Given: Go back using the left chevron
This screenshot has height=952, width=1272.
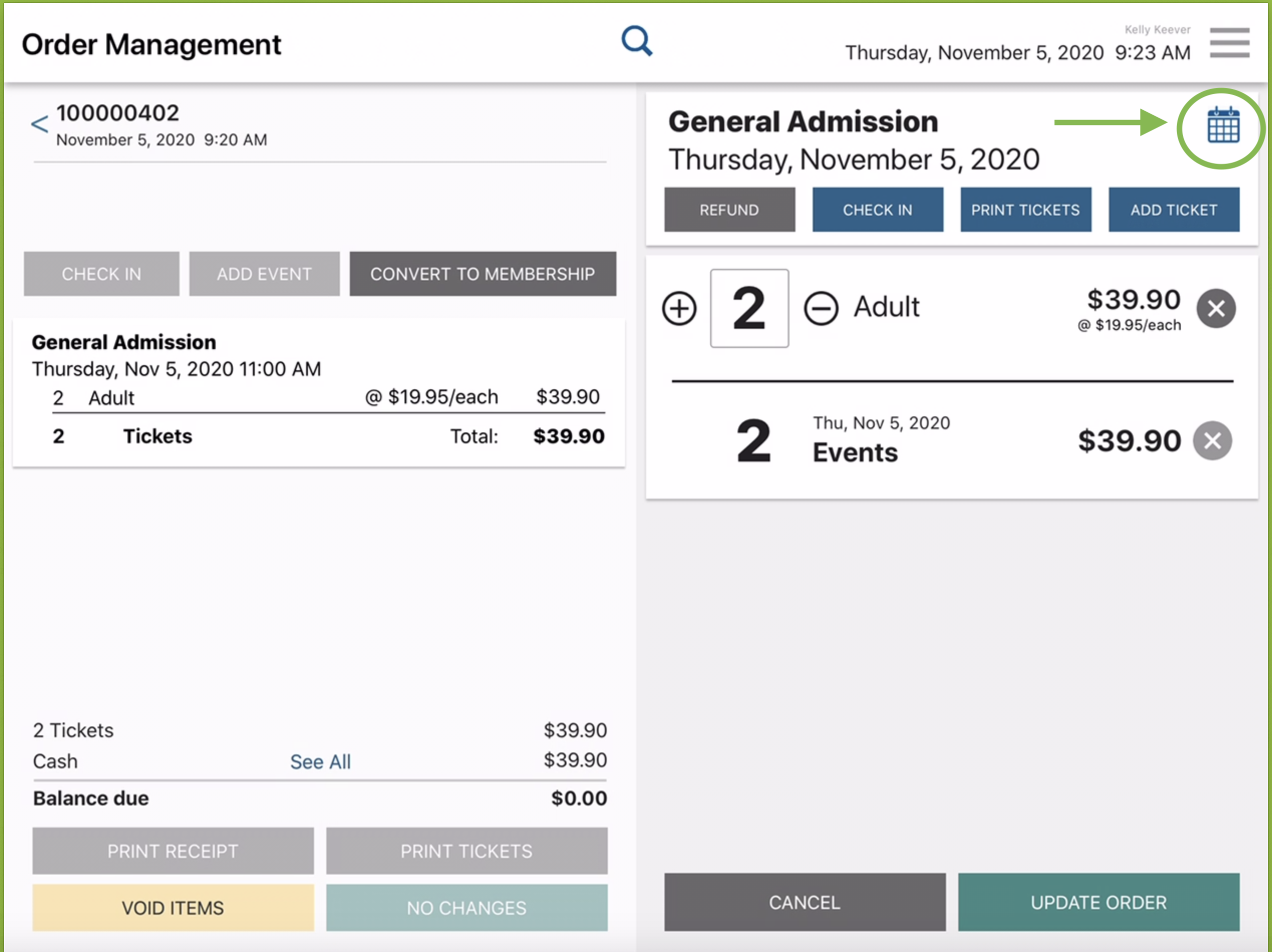Looking at the screenshot, I should [39, 123].
